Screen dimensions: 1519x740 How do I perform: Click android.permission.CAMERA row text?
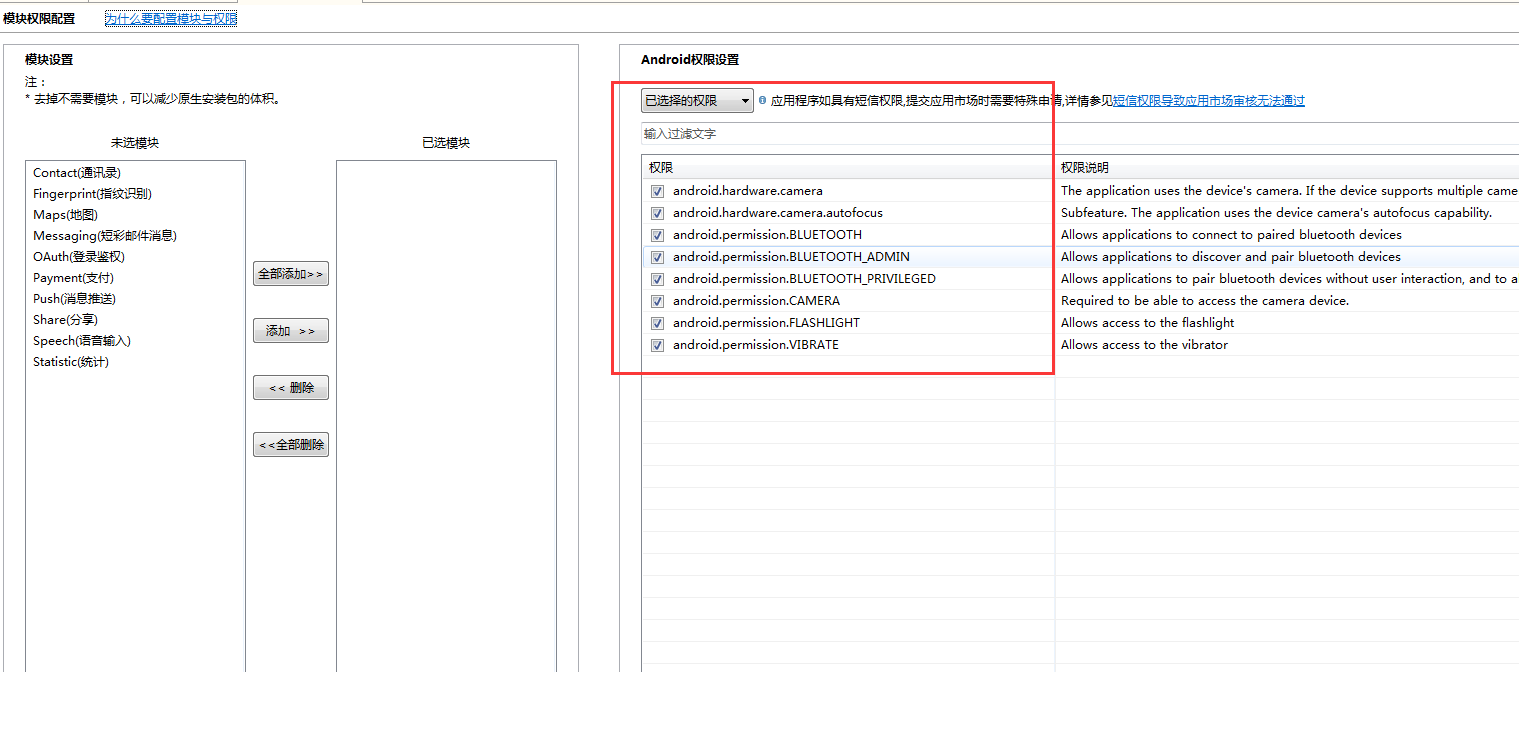[756, 301]
